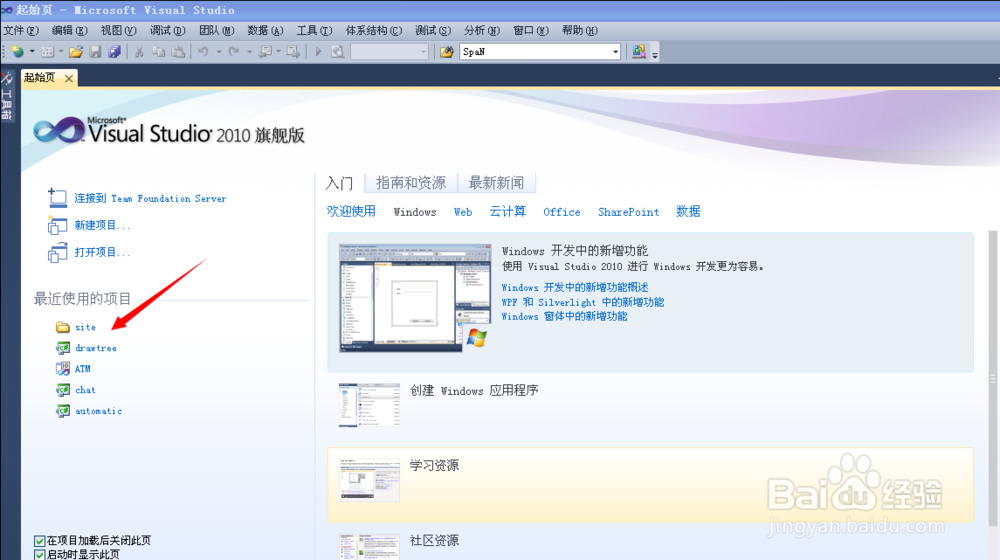
Task: Click the icon beside 新建项目
Action: [57, 225]
